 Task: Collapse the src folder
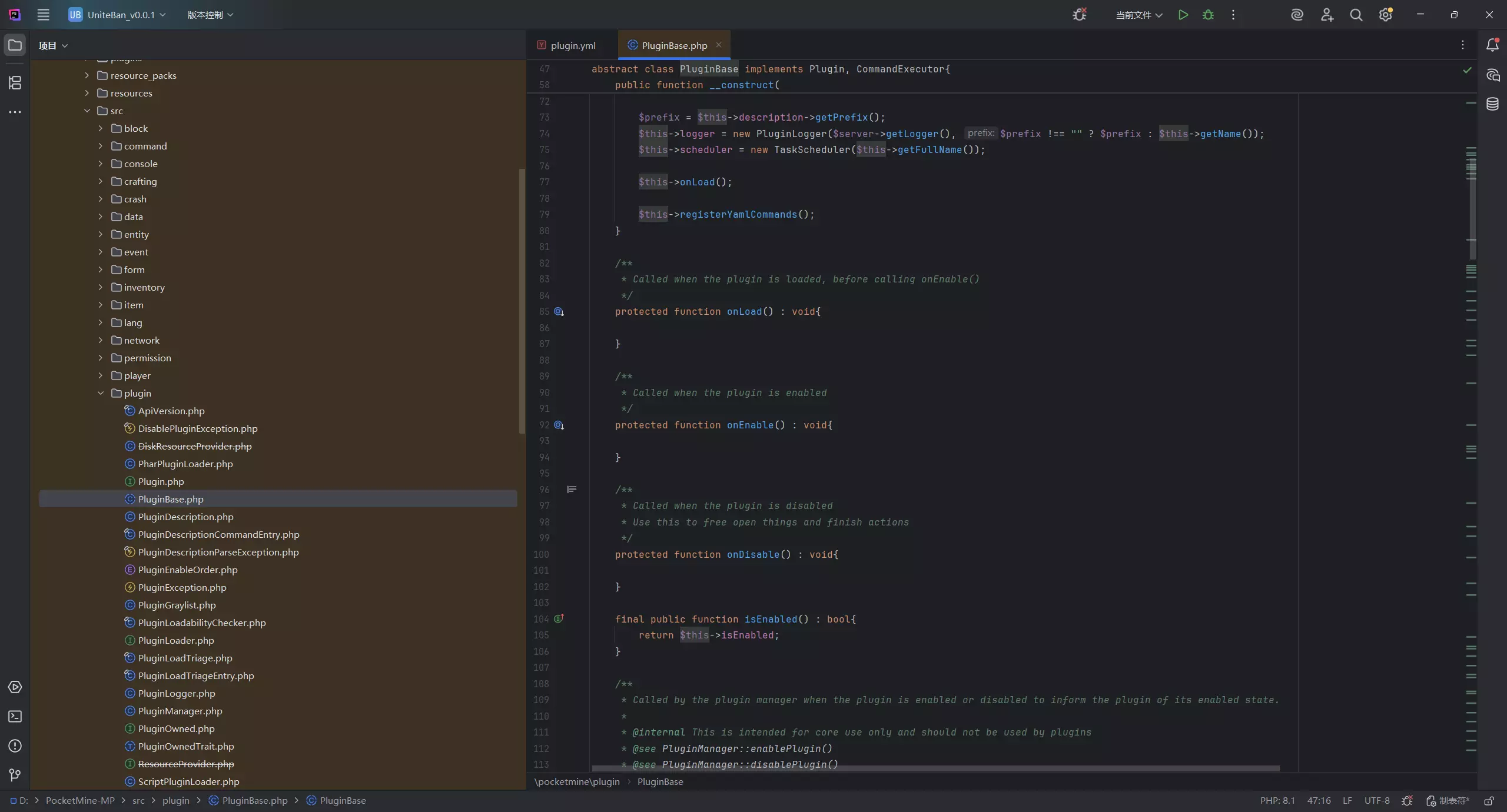(87, 111)
